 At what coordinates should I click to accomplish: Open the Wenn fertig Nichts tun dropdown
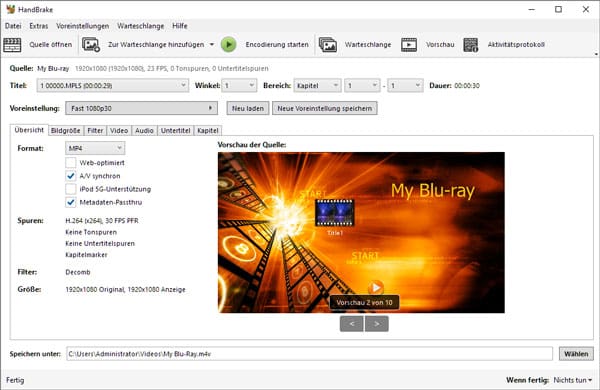coord(572,380)
